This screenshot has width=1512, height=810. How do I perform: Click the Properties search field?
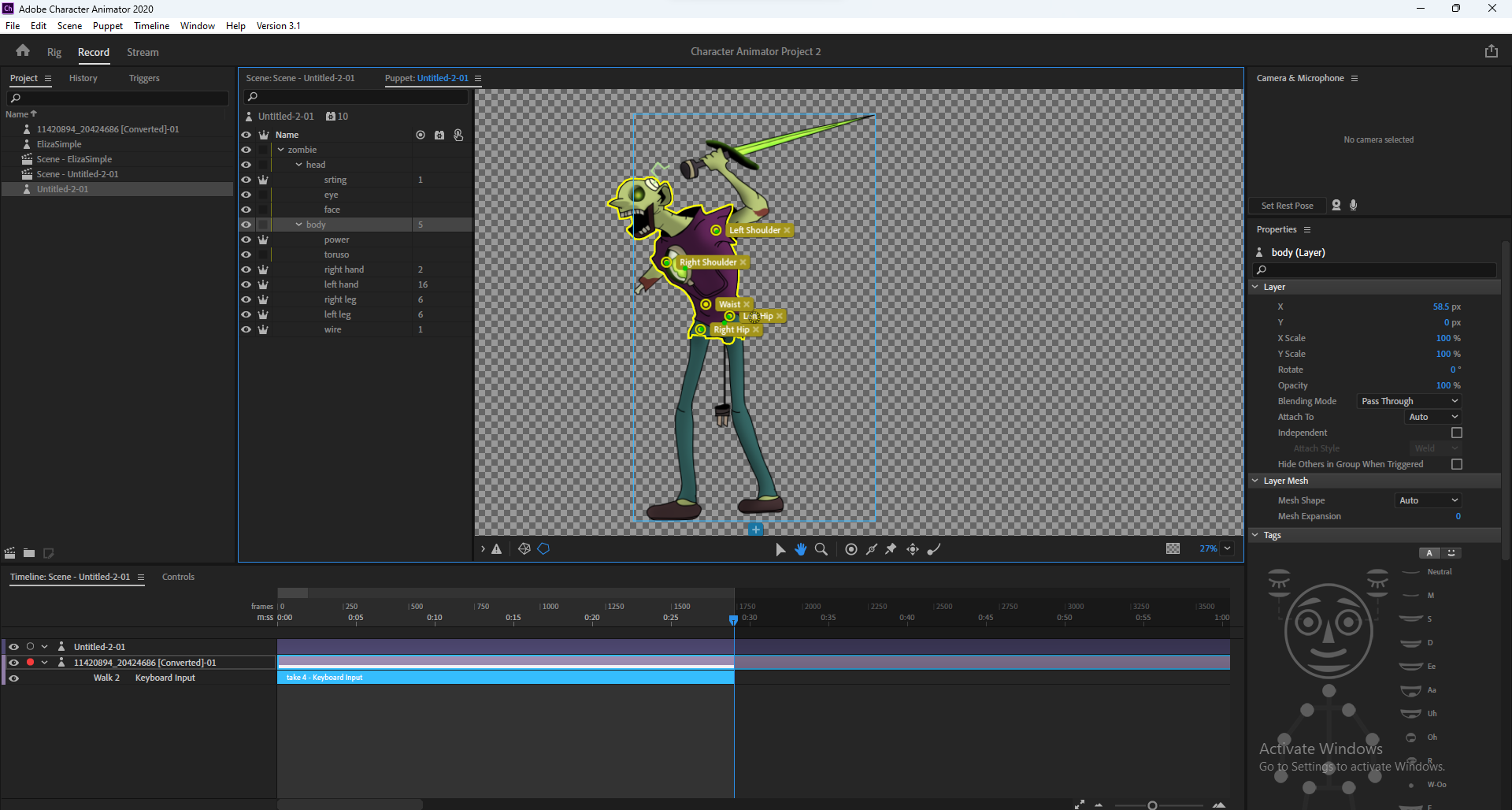tap(1376, 270)
